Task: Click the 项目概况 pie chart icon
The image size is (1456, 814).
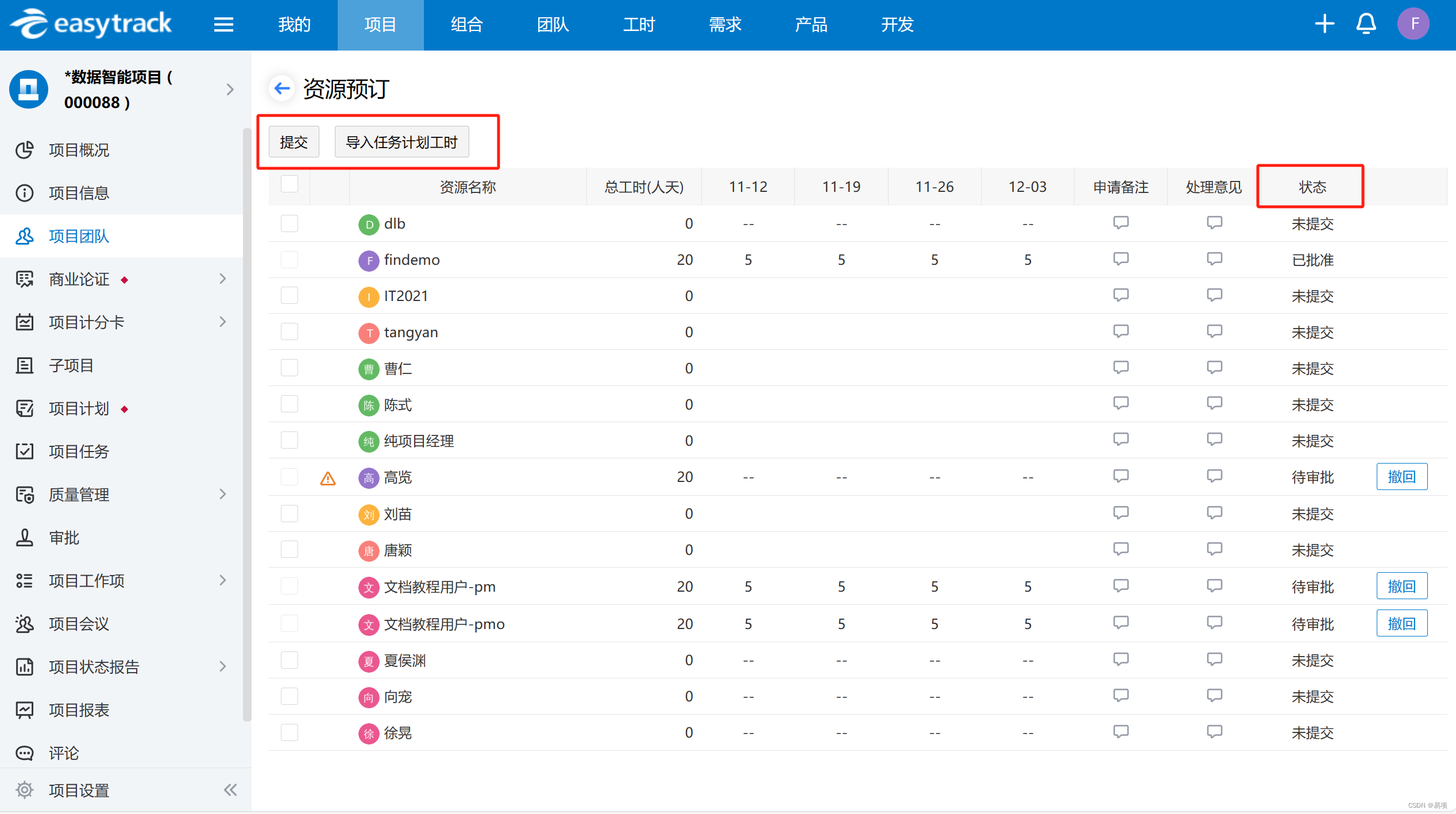Action: pyautogui.click(x=25, y=150)
